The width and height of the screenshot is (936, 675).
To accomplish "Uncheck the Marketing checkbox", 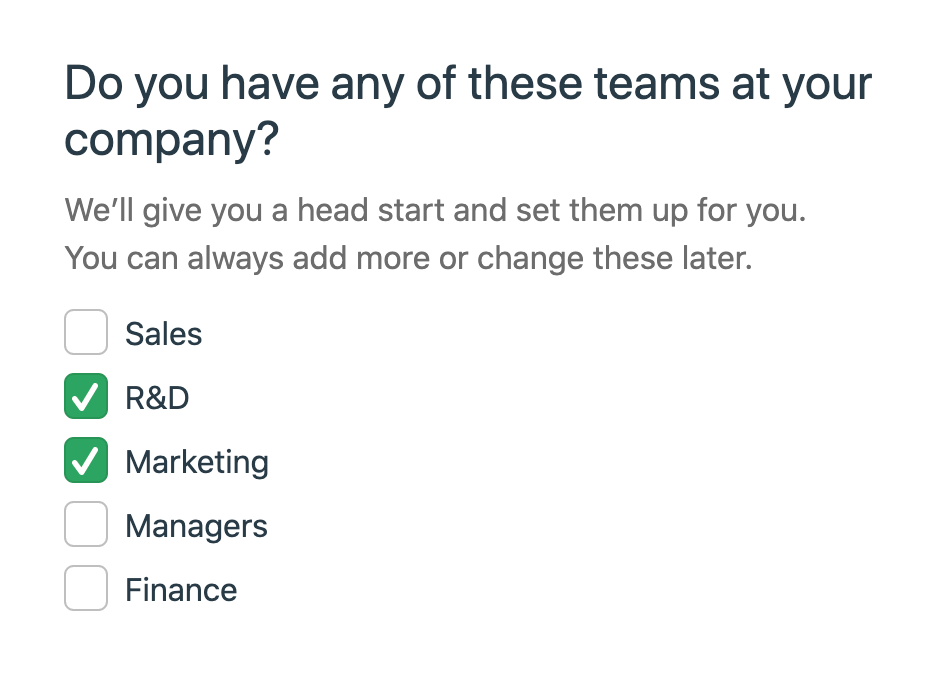I will 86,461.
